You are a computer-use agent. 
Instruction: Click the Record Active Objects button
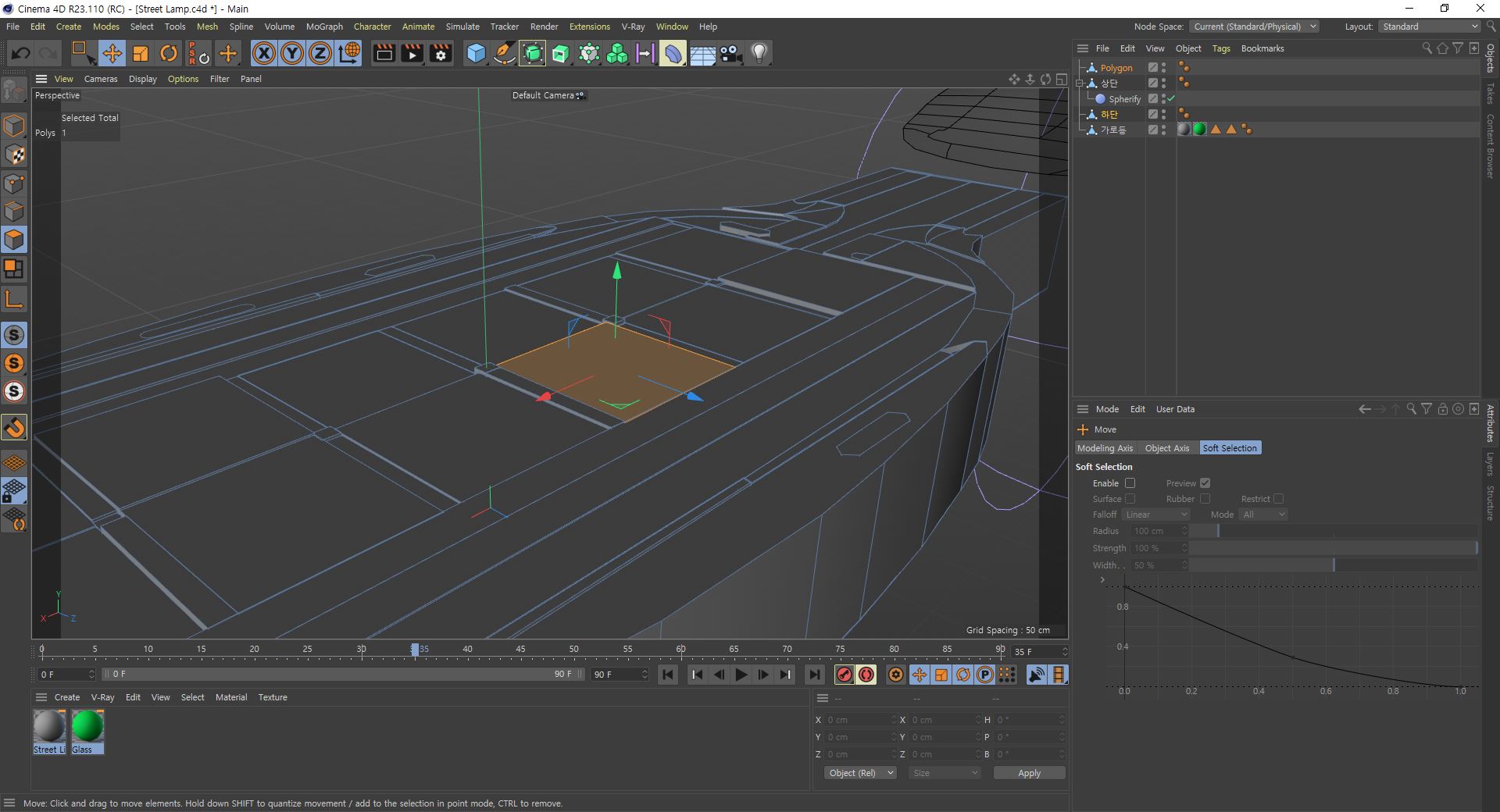(x=845, y=675)
